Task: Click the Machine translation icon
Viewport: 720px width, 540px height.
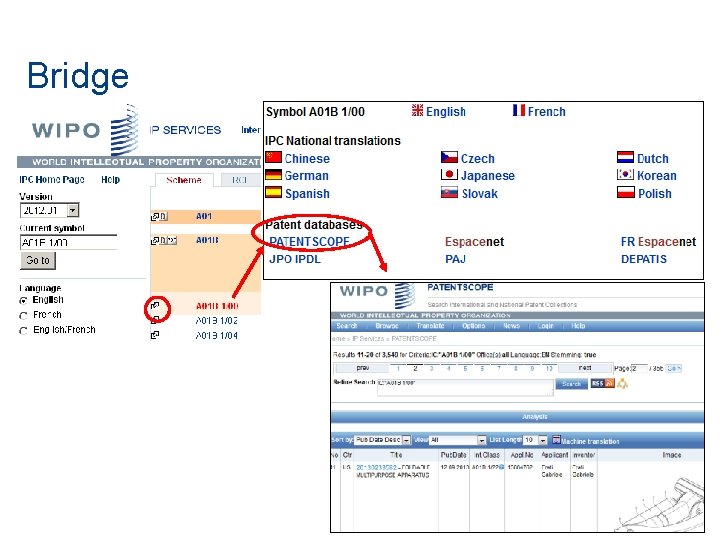Action: (x=556, y=440)
